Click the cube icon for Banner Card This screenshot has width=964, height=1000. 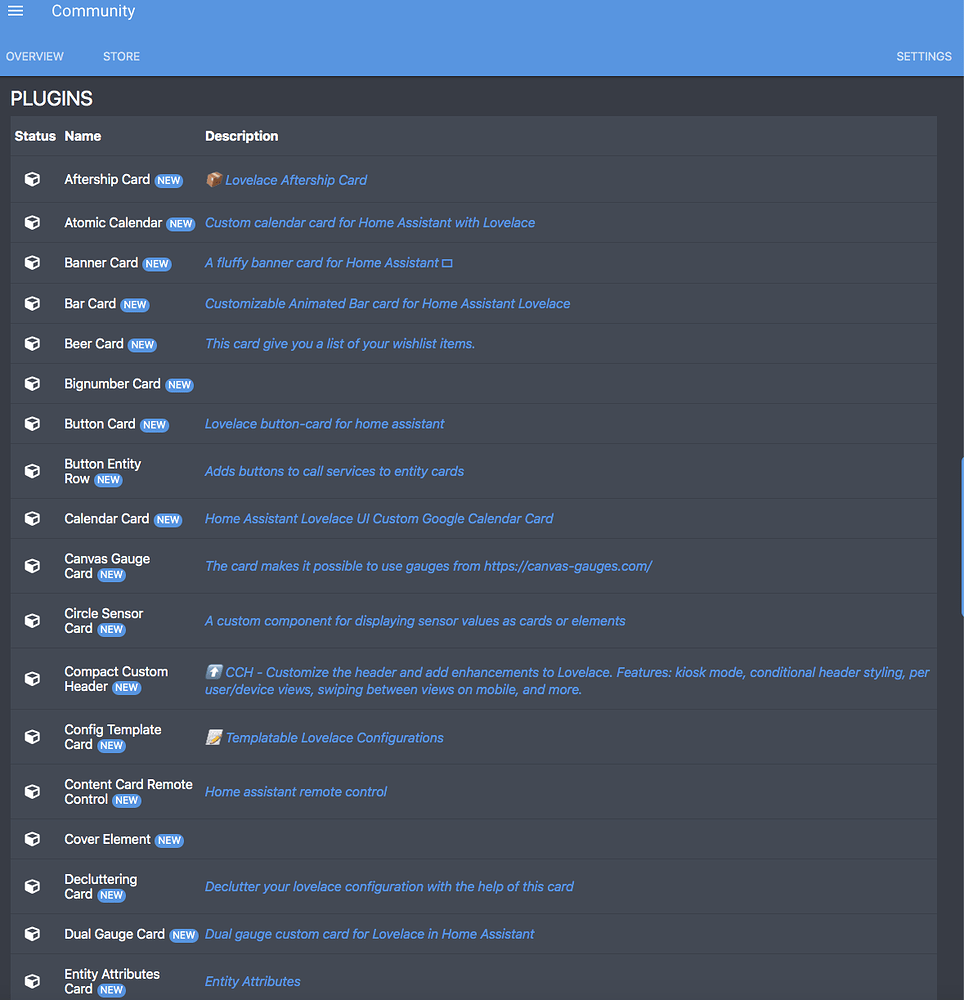(x=31, y=262)
